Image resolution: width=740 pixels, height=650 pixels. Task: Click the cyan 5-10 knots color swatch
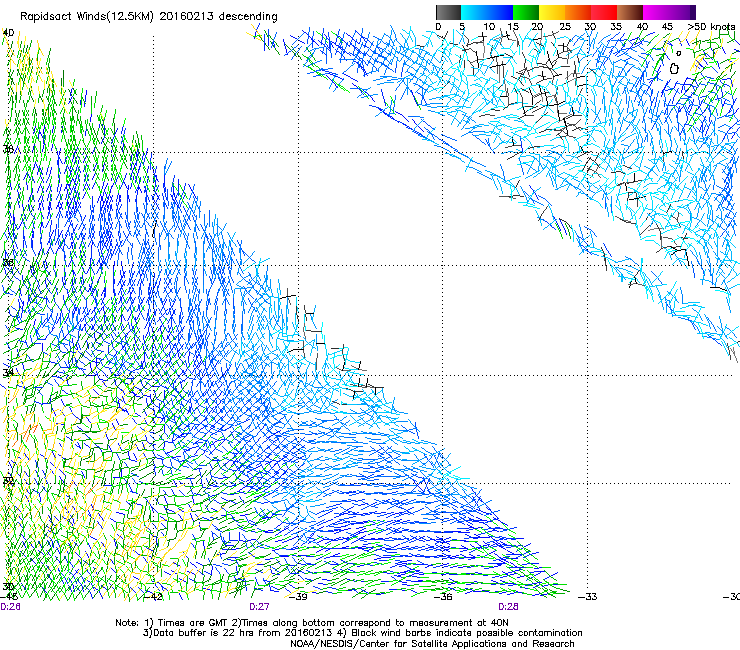pyautogui.click(x=474, y=12)
